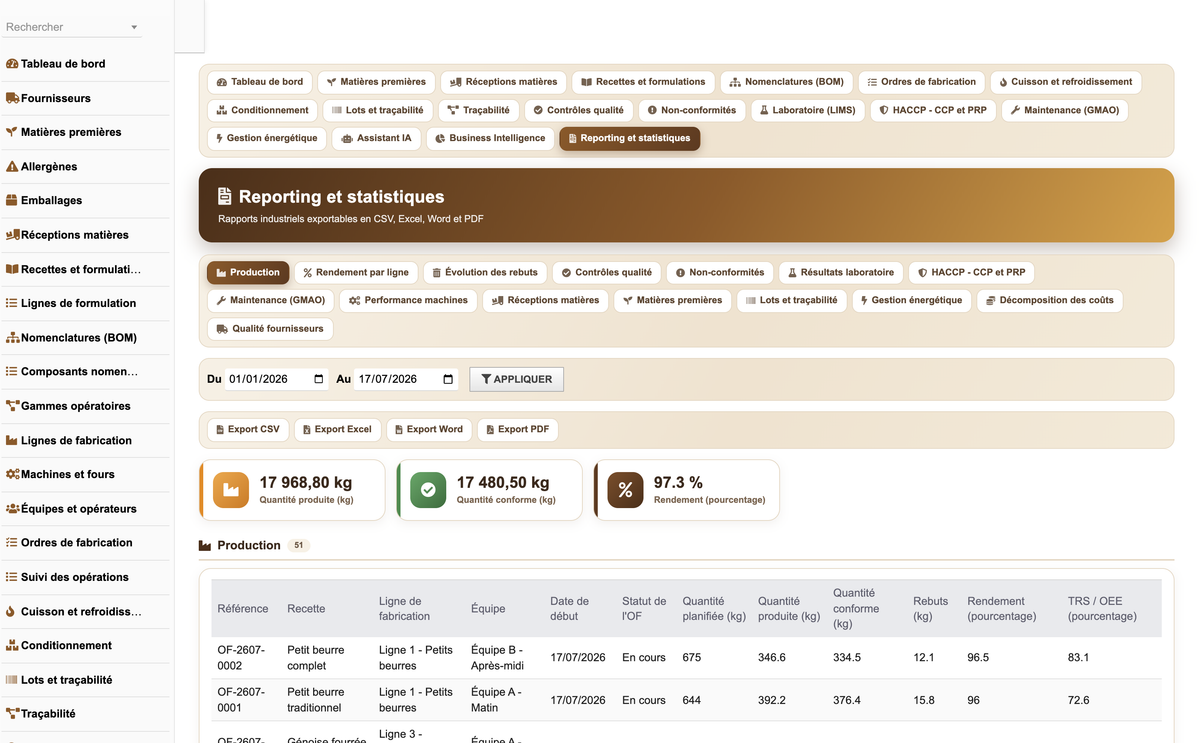Select the Résultats laboratoire report
The image size is (1200, 743).
coord(840,272)
